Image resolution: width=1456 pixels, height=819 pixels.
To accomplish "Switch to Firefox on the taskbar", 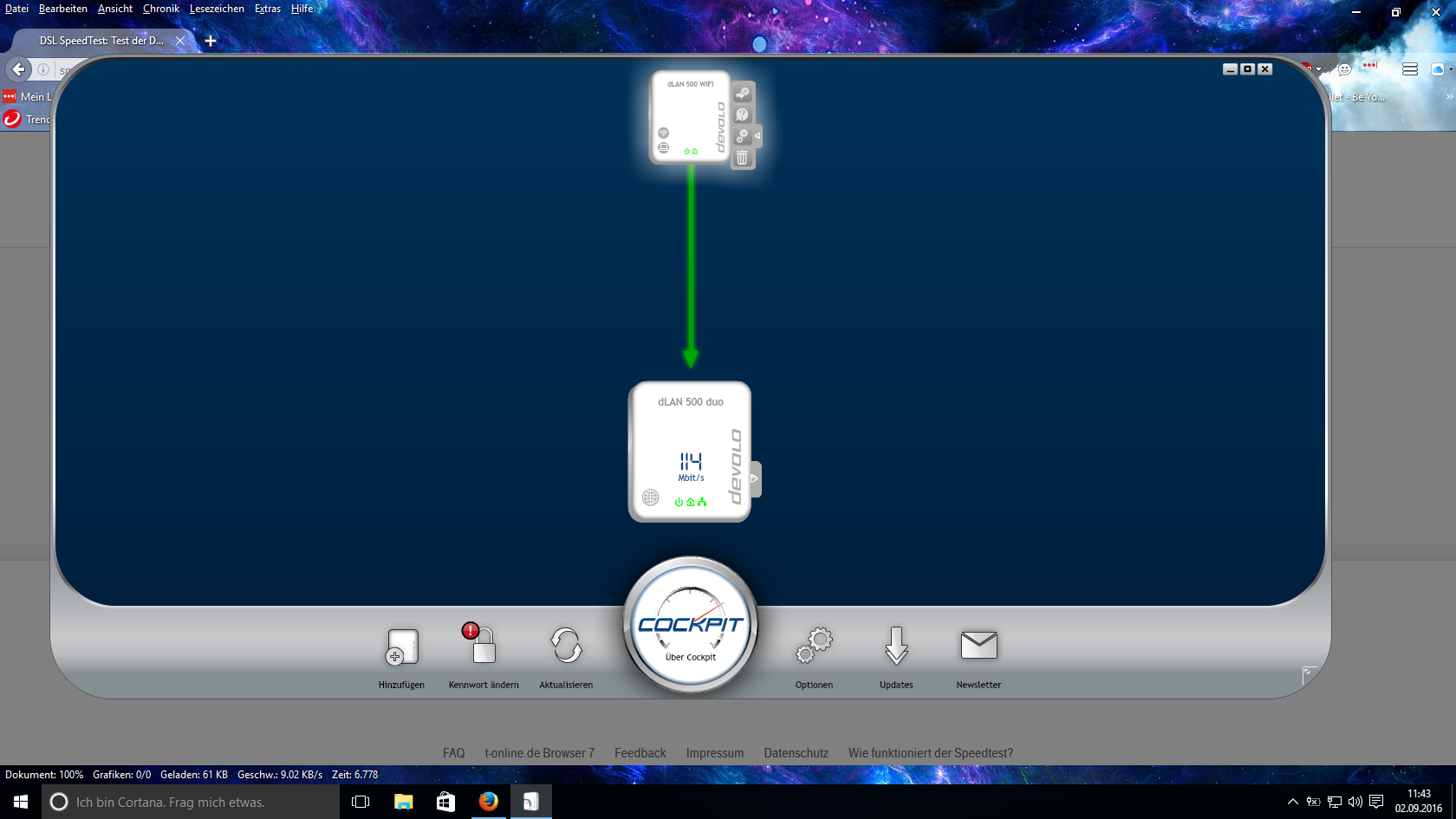I will coord(488,802).
